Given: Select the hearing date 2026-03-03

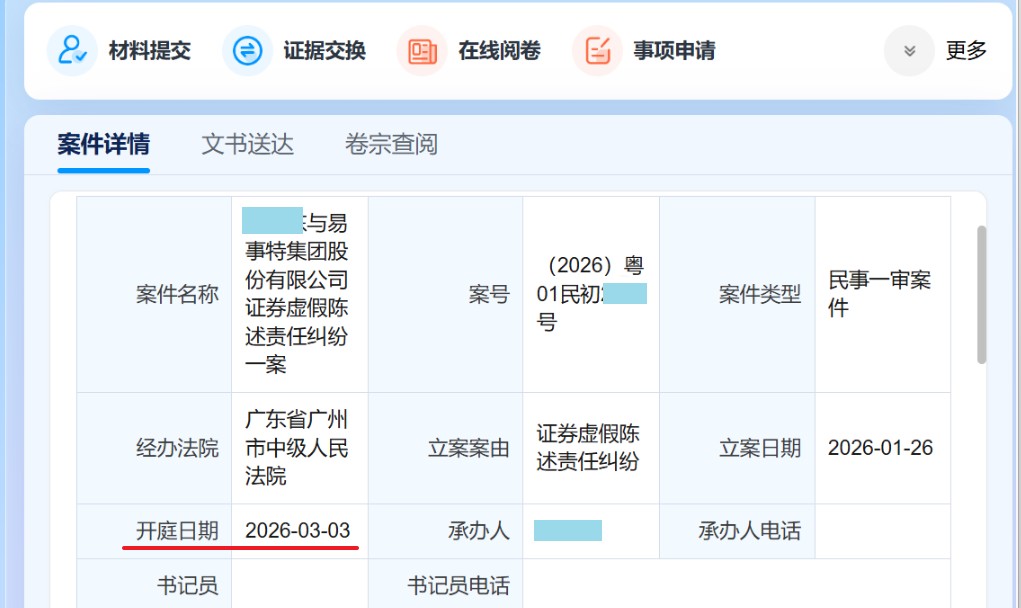Looking at the screenshot, I should click(x=298, y=531).
